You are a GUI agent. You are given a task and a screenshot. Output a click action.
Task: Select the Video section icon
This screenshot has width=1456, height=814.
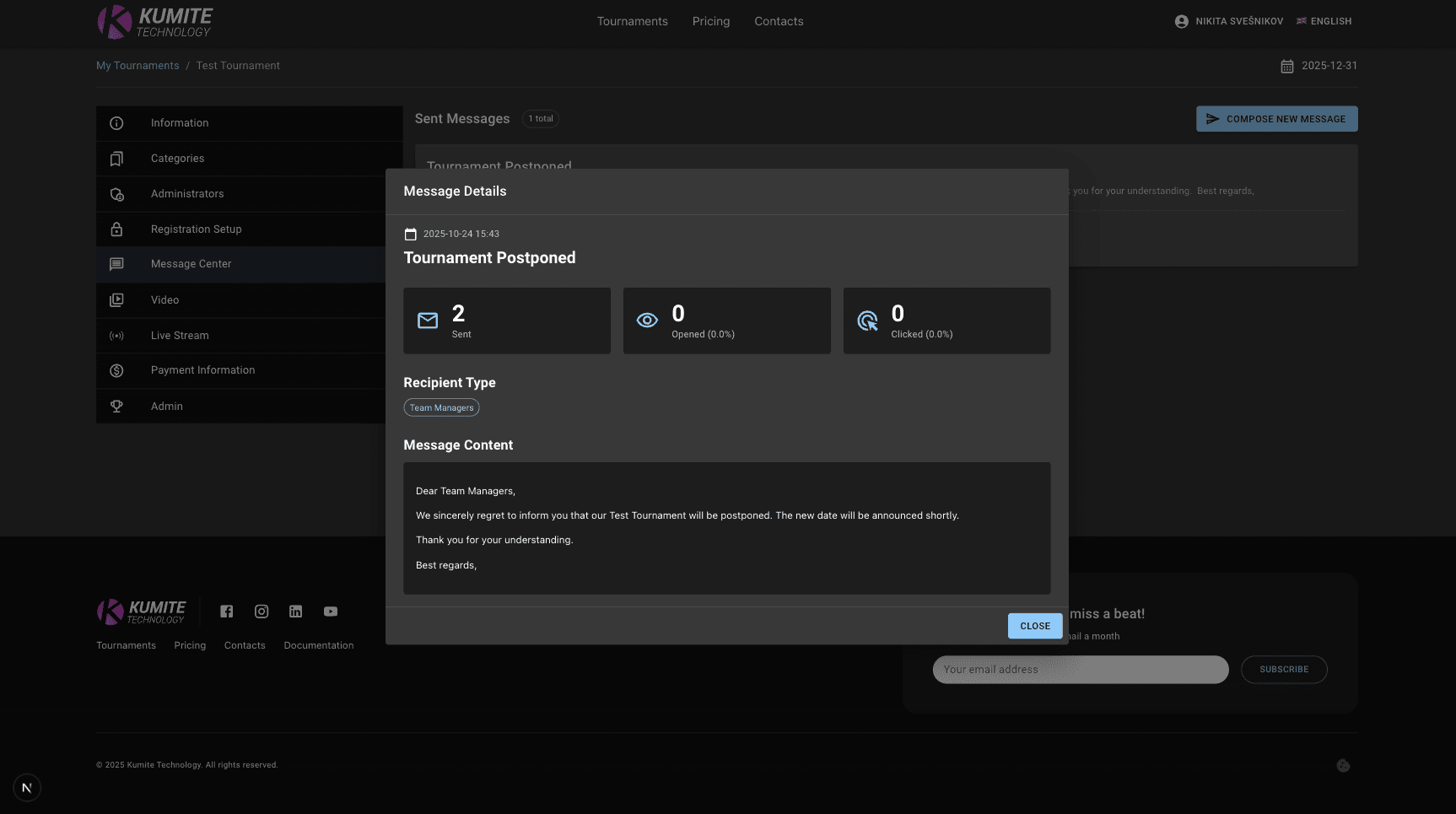pos(116,299)
